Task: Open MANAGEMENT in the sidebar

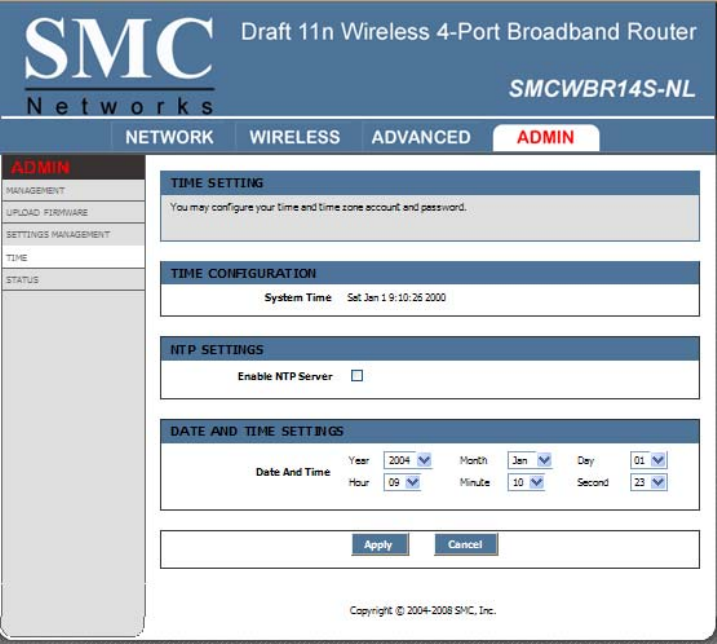Action: (73, 190)
